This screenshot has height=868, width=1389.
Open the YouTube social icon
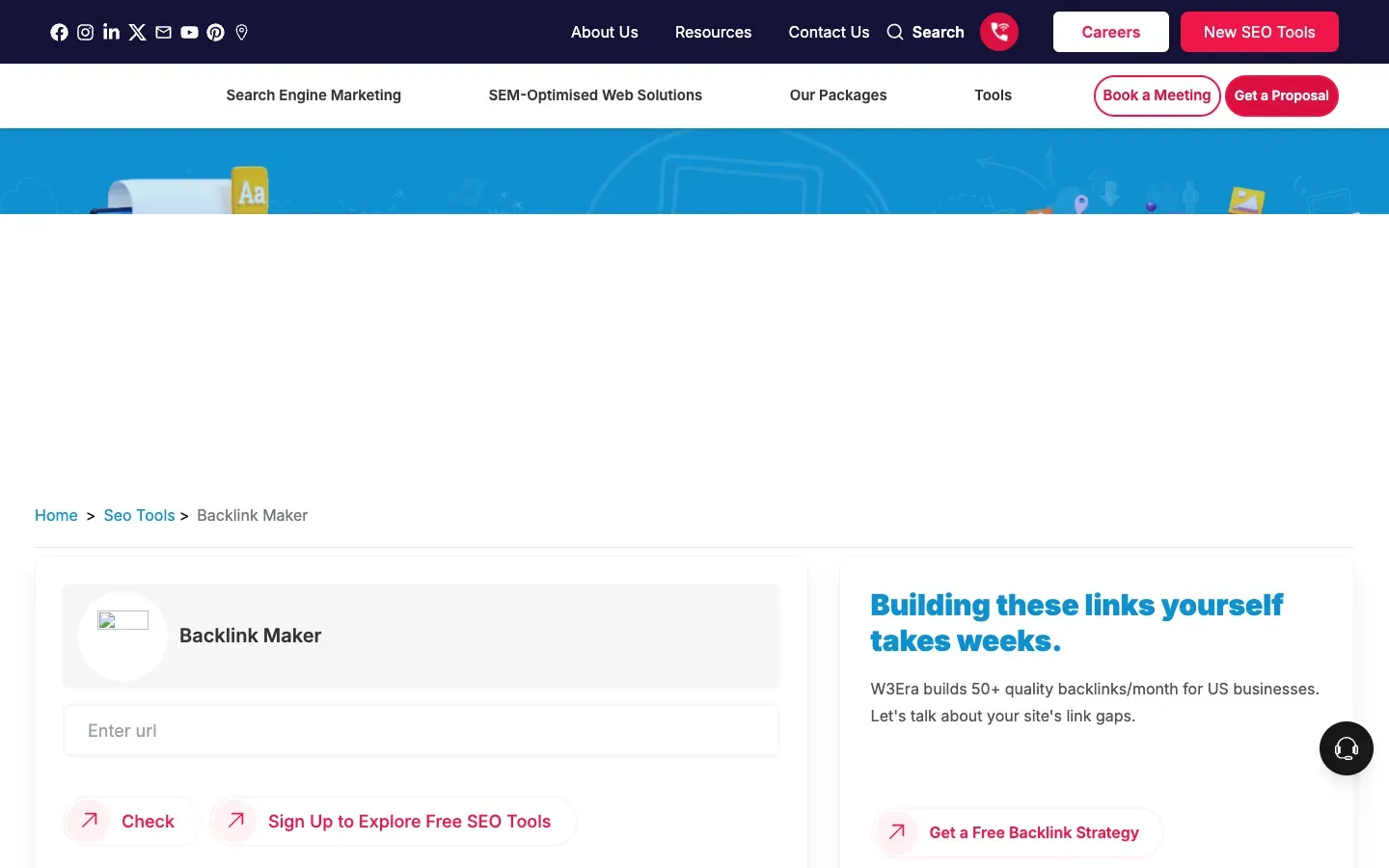pos(189,32)
